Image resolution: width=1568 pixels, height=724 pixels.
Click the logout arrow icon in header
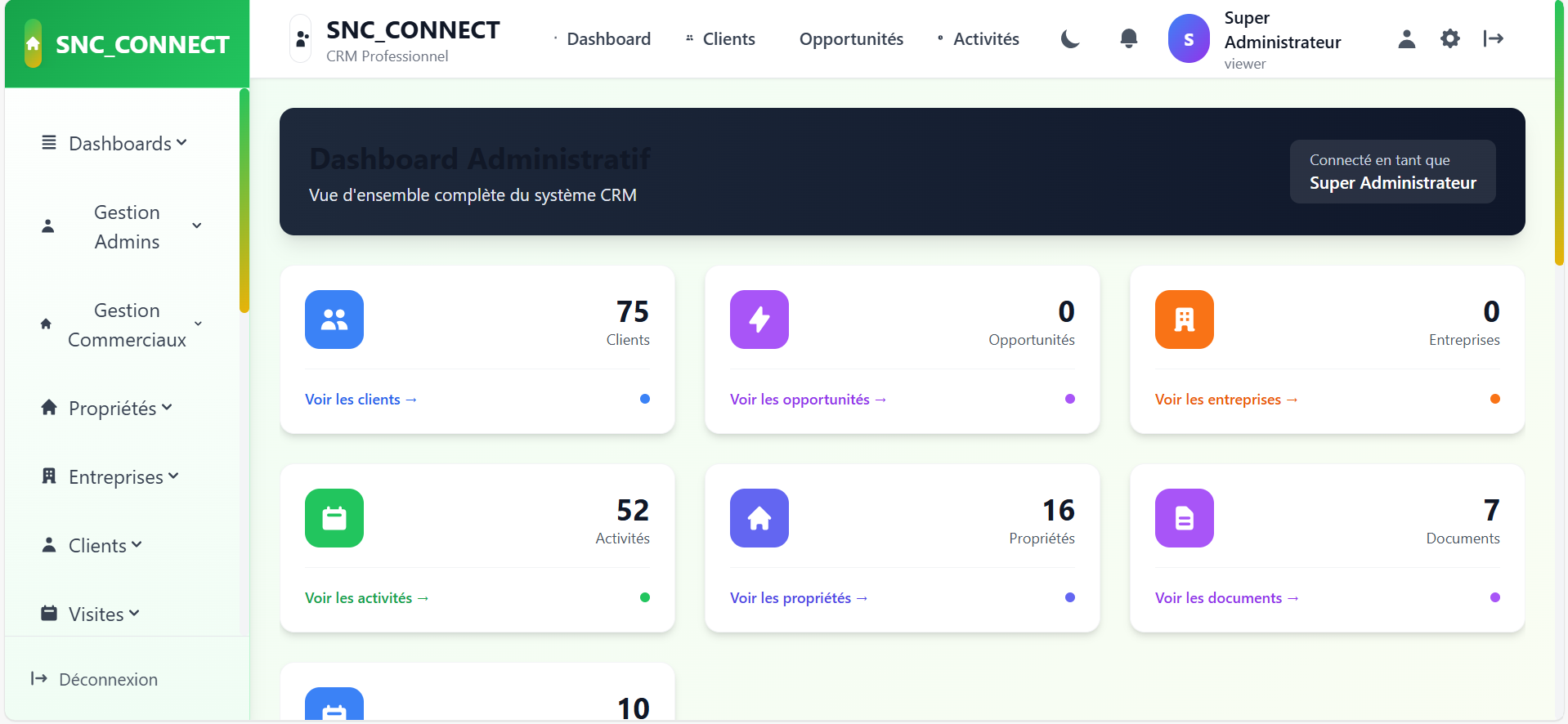pos(1493,38)
